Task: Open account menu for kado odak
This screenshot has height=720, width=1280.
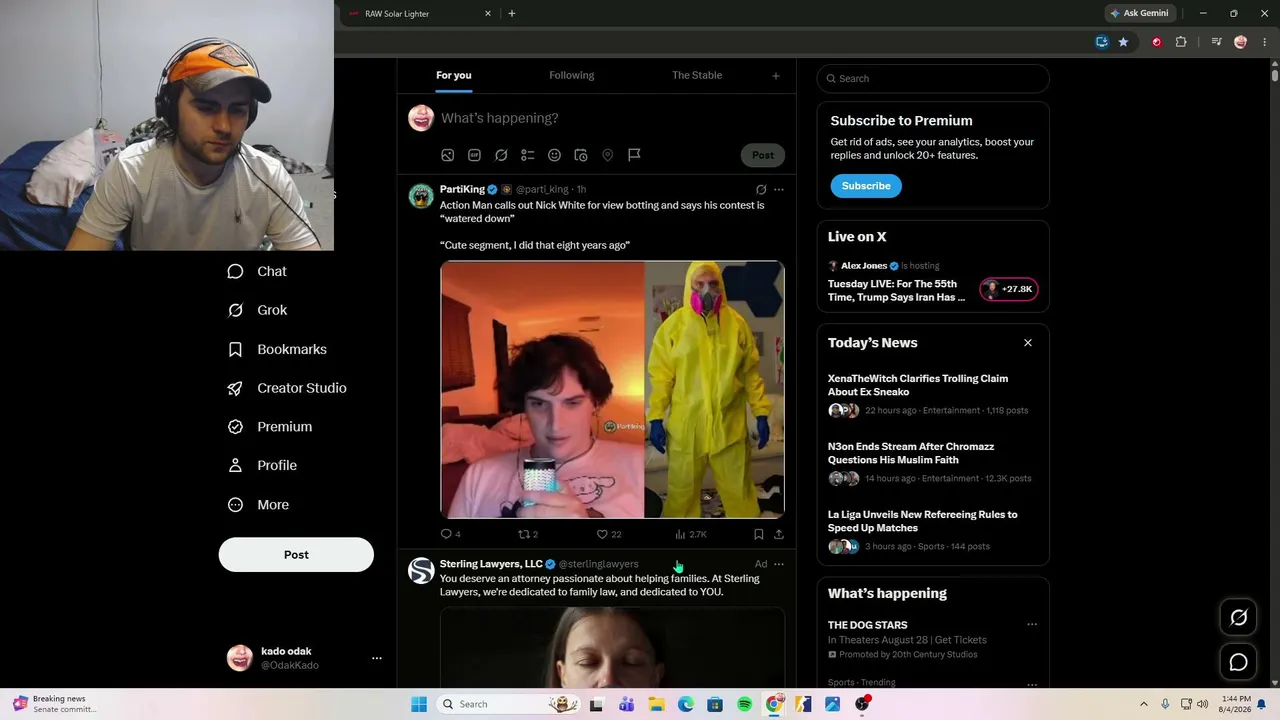Action: 377,658
